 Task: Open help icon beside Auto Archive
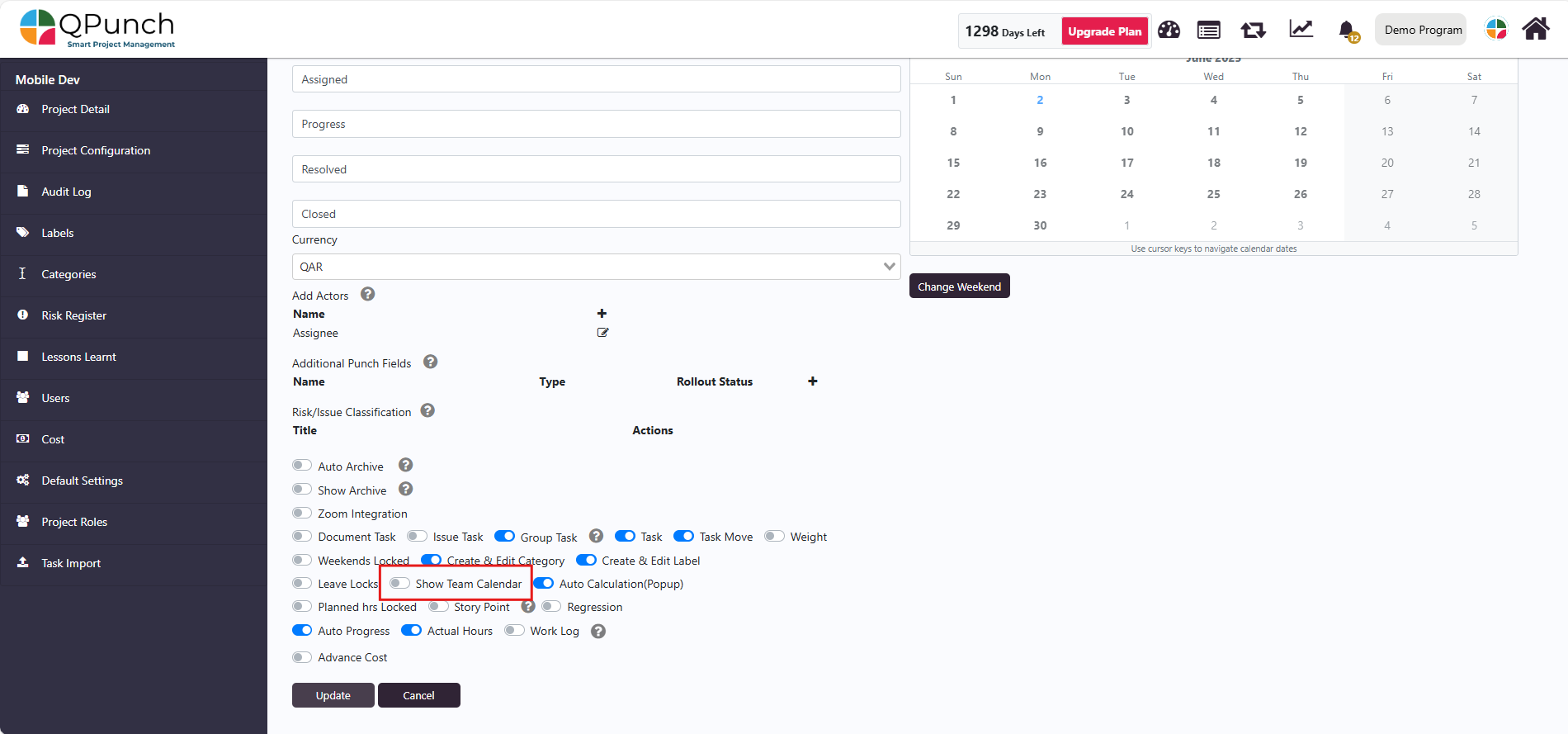[x=405, y=465]
